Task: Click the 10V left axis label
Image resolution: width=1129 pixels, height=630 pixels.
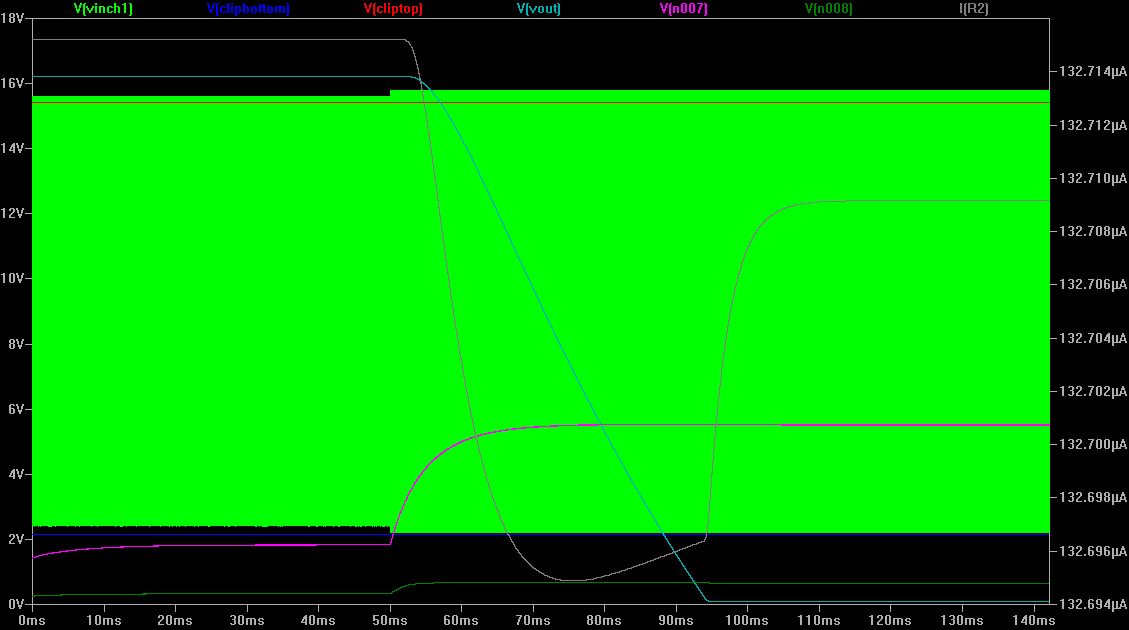Action: tap(12, 279)
